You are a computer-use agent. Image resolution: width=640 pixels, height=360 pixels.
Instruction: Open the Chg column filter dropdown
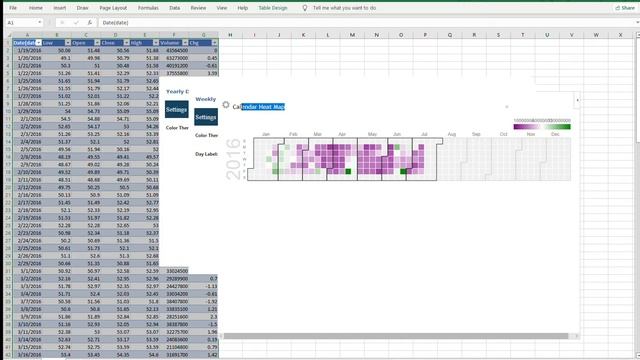click(x=215, y=43)
